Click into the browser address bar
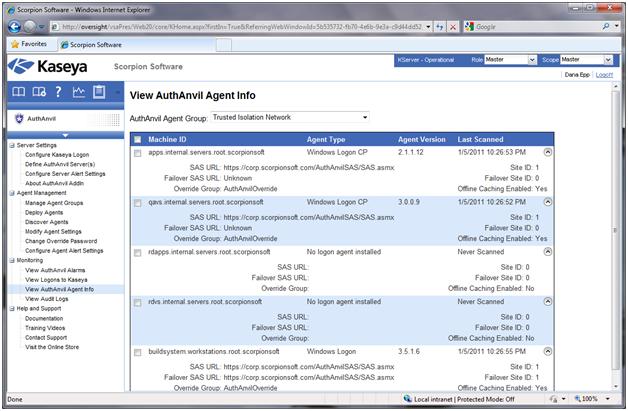Image resolution: width=628 pixels, height=411 pixels. (x=242, y=27)
